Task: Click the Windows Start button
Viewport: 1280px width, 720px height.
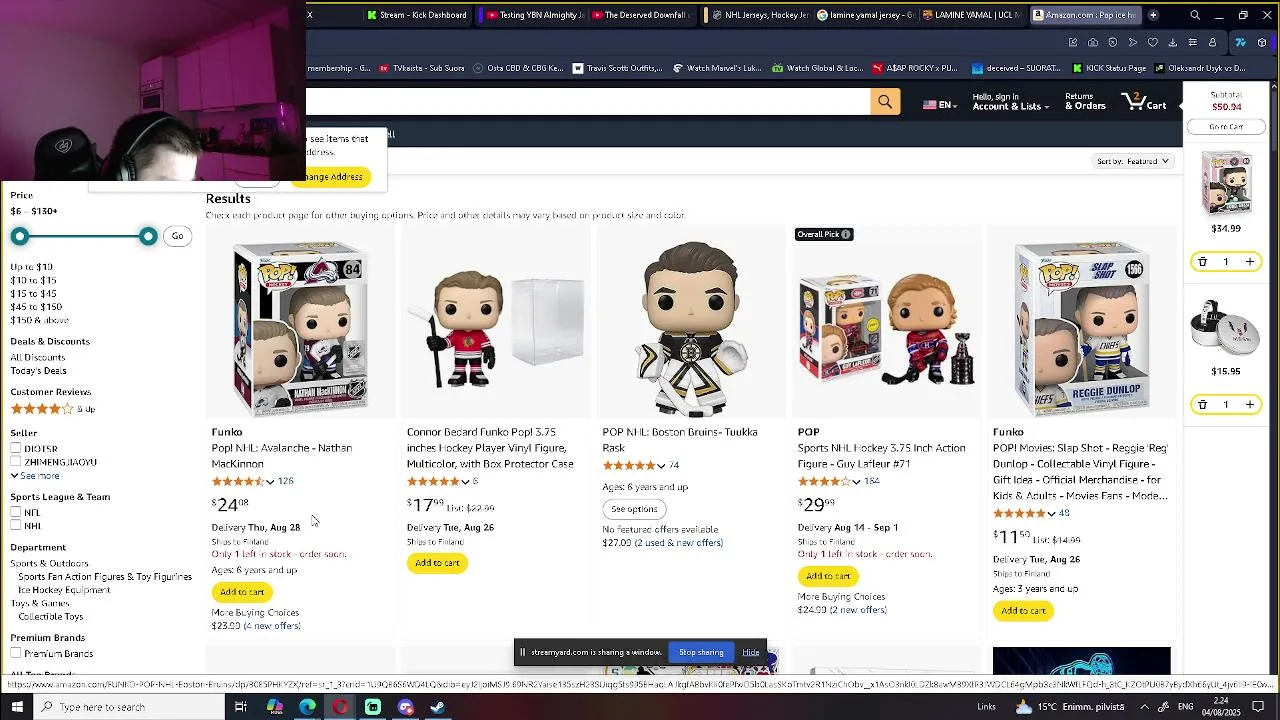Action: click(17, 707)
